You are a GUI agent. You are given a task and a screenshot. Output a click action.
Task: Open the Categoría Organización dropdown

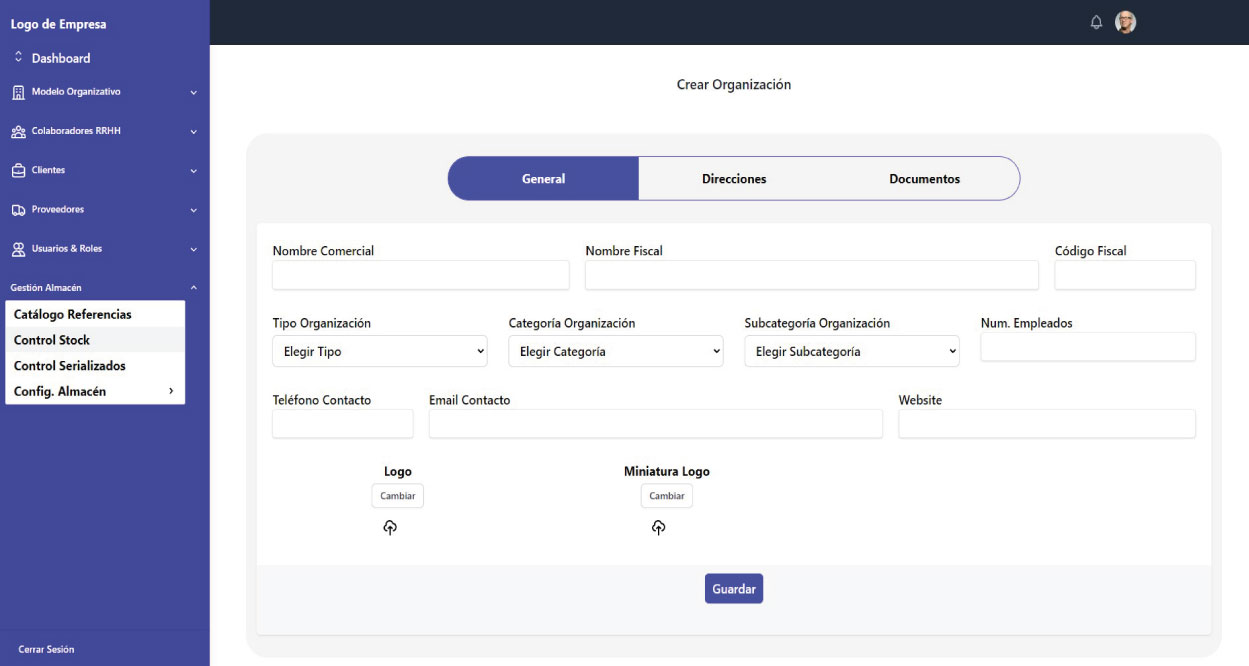[615, 351]
